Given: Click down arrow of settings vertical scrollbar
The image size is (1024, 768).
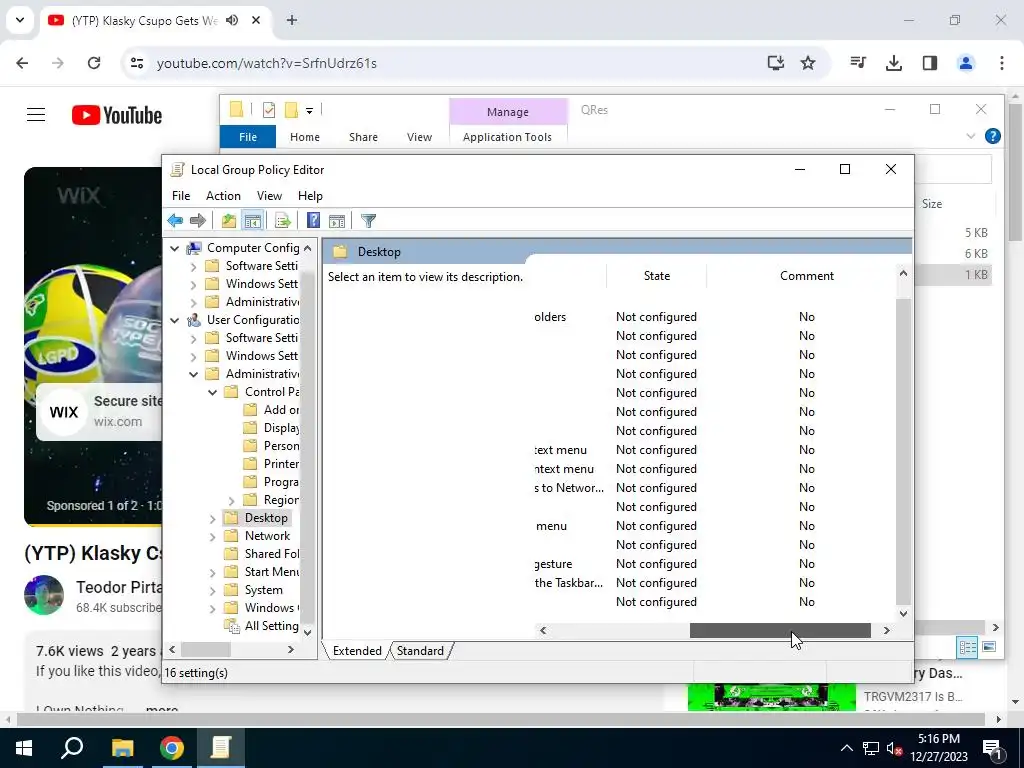Looking at the screenshot, I should pos(903,613).
